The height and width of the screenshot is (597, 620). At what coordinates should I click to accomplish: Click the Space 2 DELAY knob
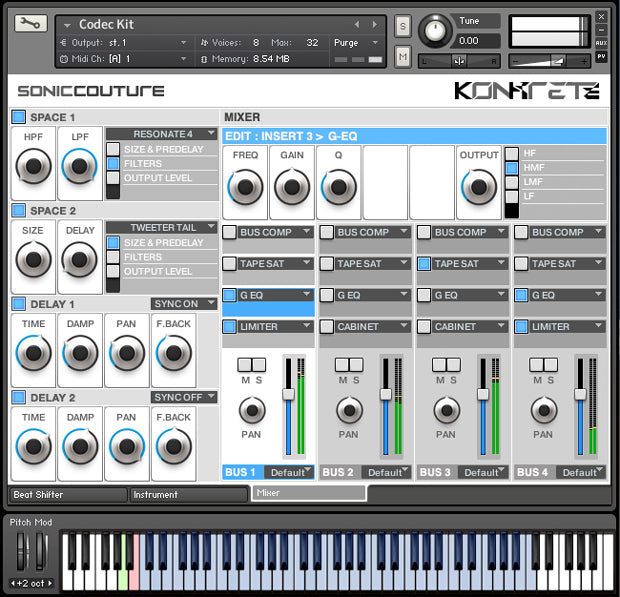(79, 260)
